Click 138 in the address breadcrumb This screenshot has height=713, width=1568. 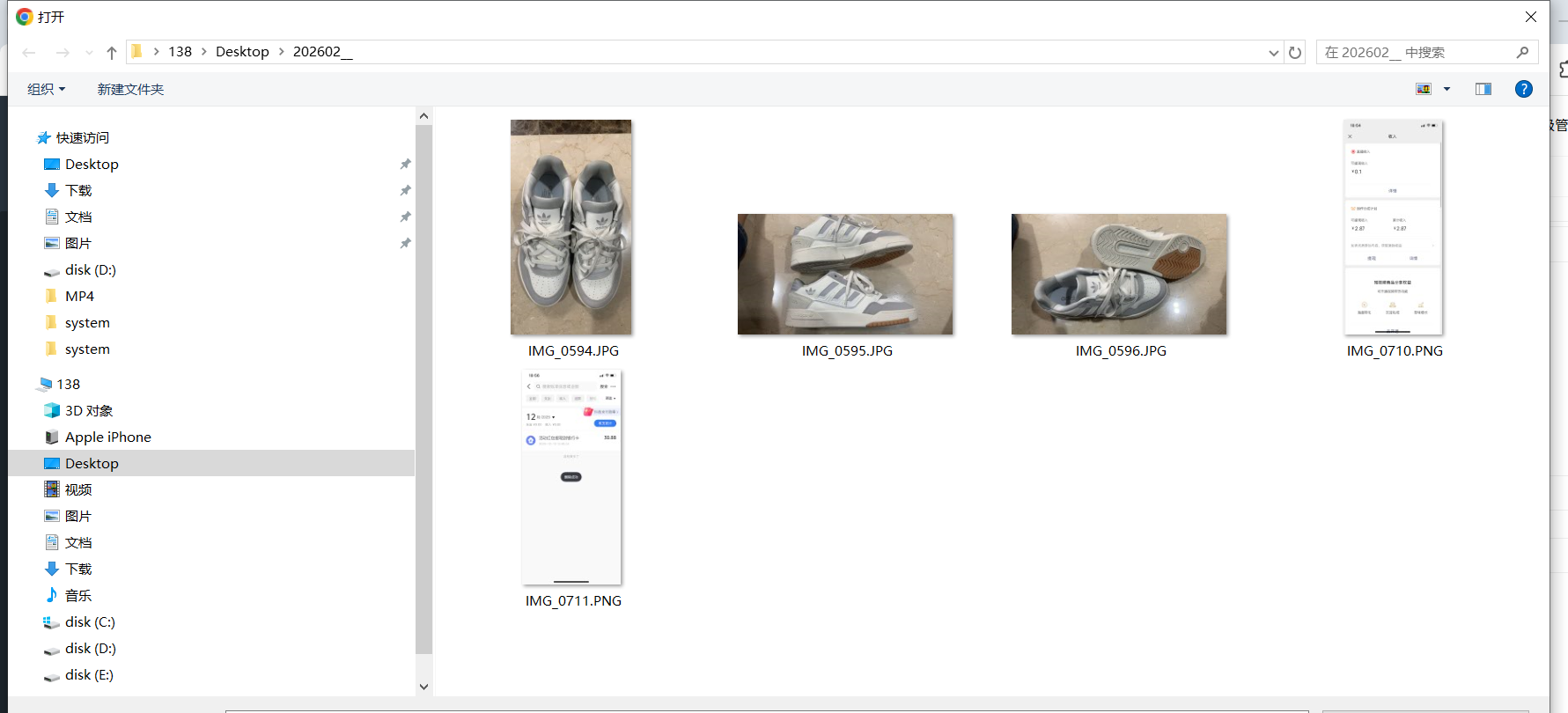click(180, 52)
